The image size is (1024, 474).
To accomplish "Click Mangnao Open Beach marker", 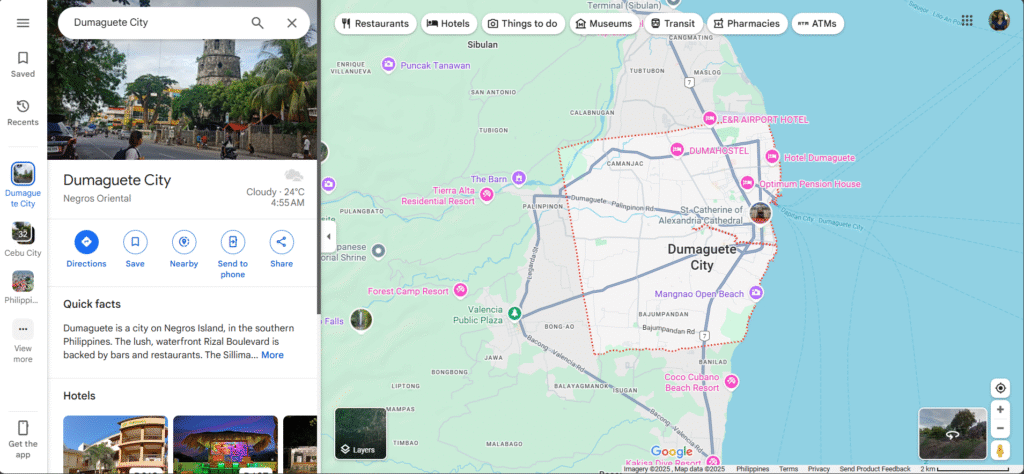I will (756, 293).
